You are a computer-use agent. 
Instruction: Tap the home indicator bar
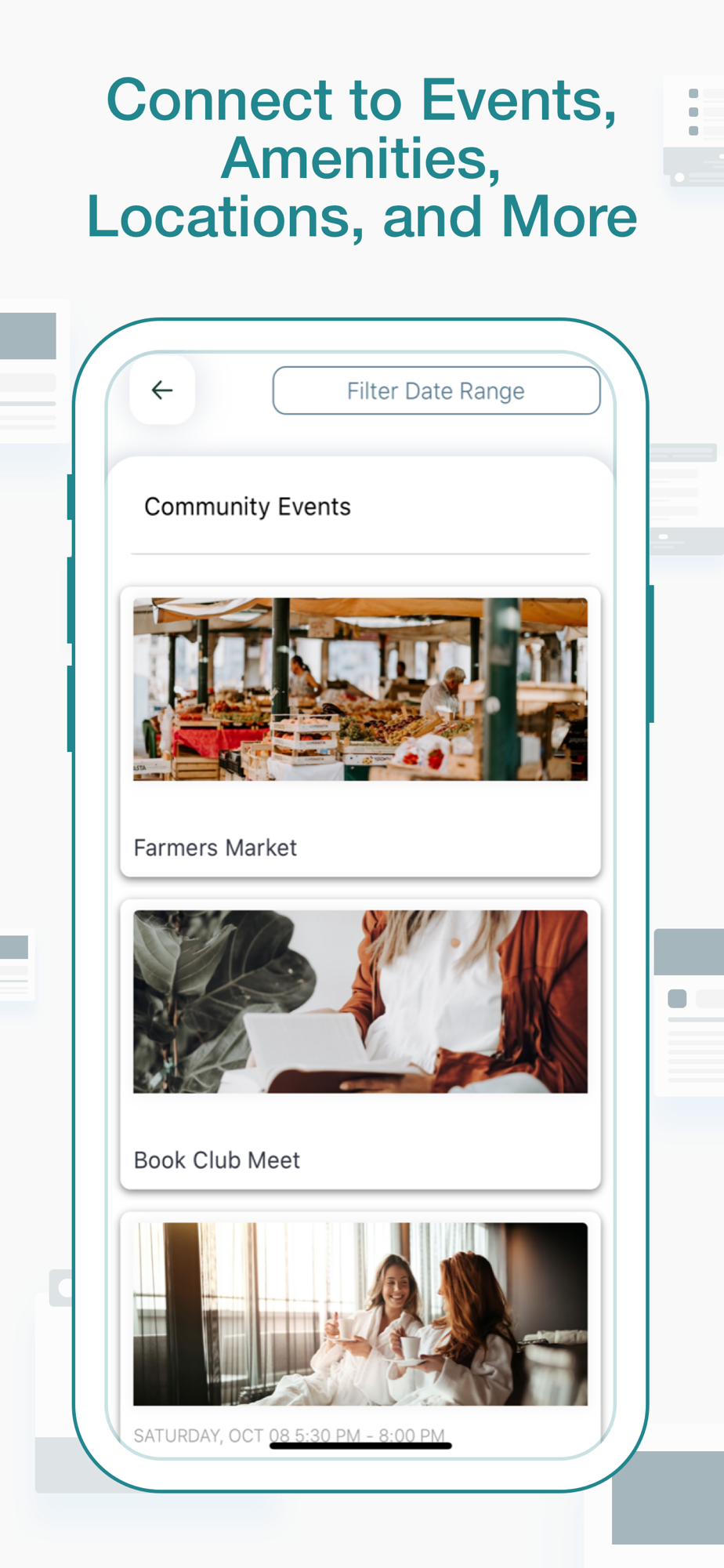(x=360, y=1446)
